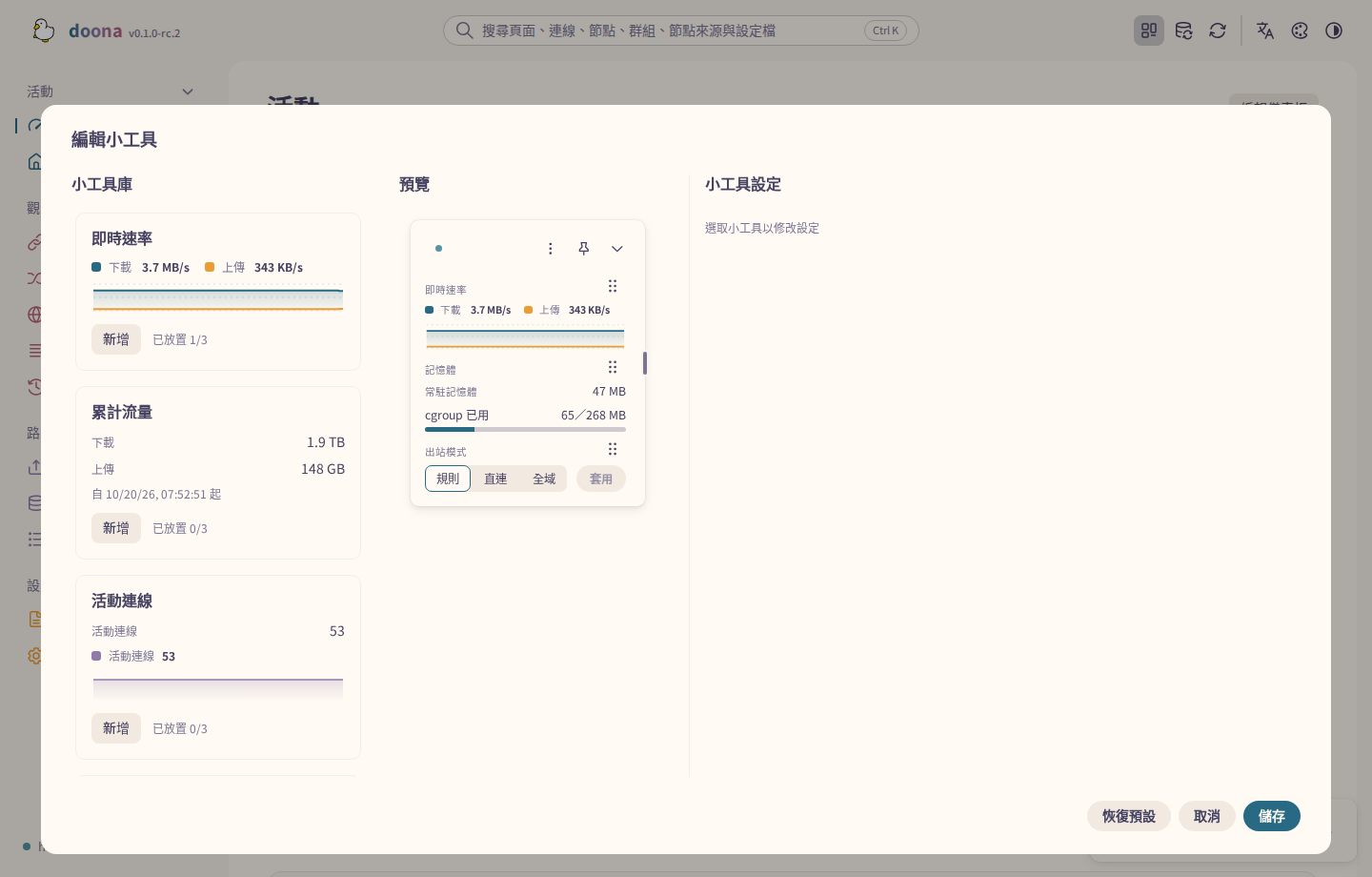Open the color palette theme icon
The width and height of the screenshot is (1372, 877).
click(1300, 31)
